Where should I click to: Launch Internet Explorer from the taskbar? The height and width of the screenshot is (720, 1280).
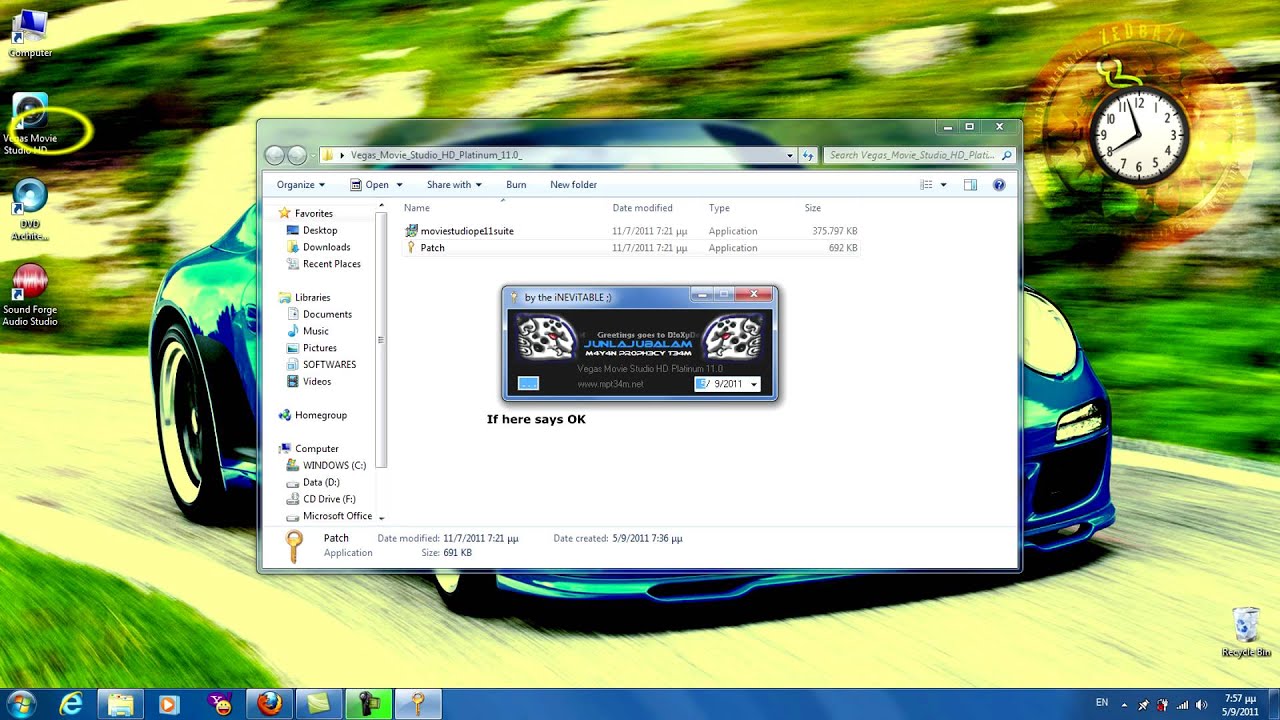(x=71, y=704)
